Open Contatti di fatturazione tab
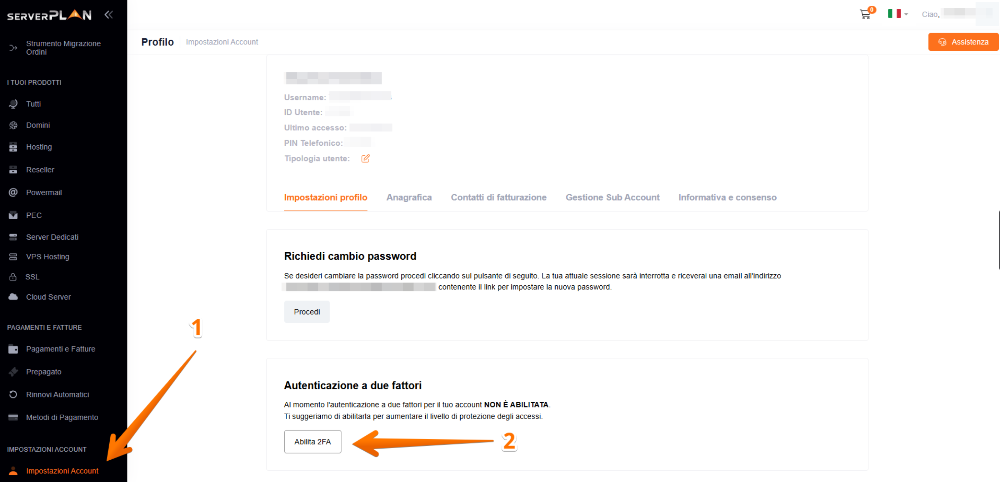The image size is (1000, 482). (498, 198)
